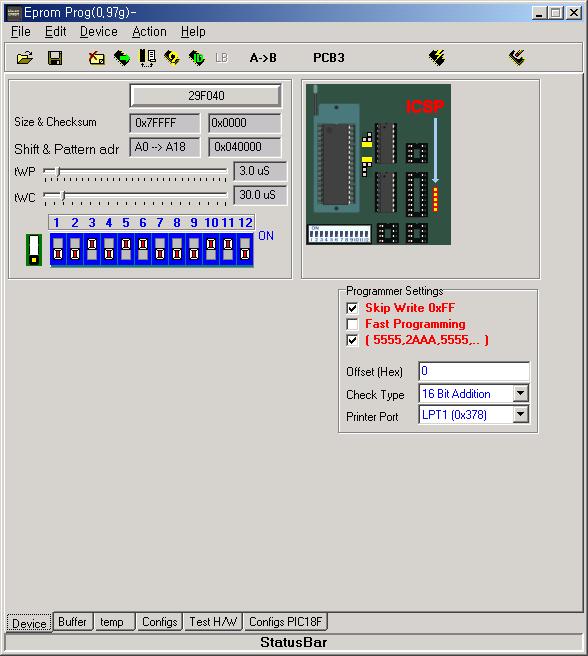
Task: Click the yellow chip verify icon
Action: [172, 58]
